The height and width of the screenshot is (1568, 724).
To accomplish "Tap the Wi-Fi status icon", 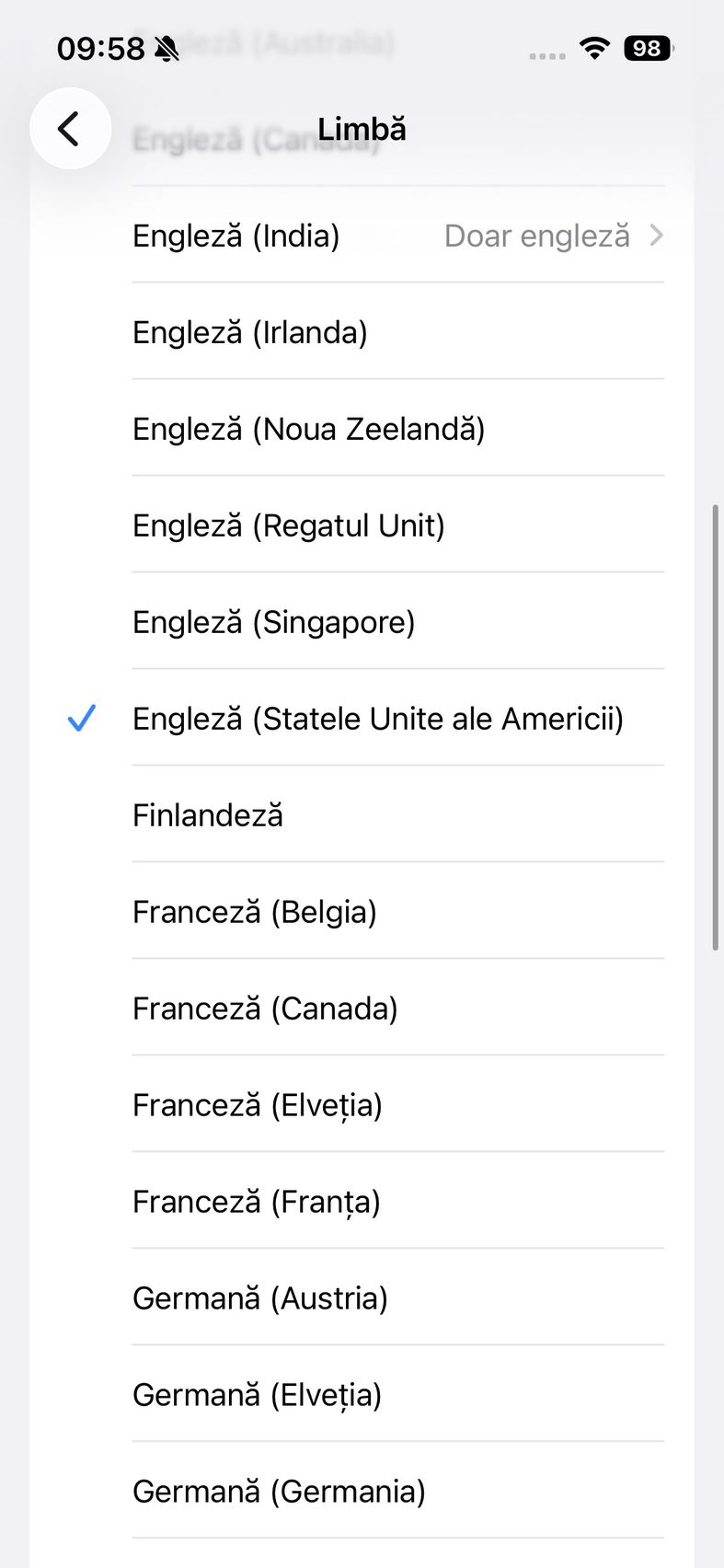I will (595, 48).
